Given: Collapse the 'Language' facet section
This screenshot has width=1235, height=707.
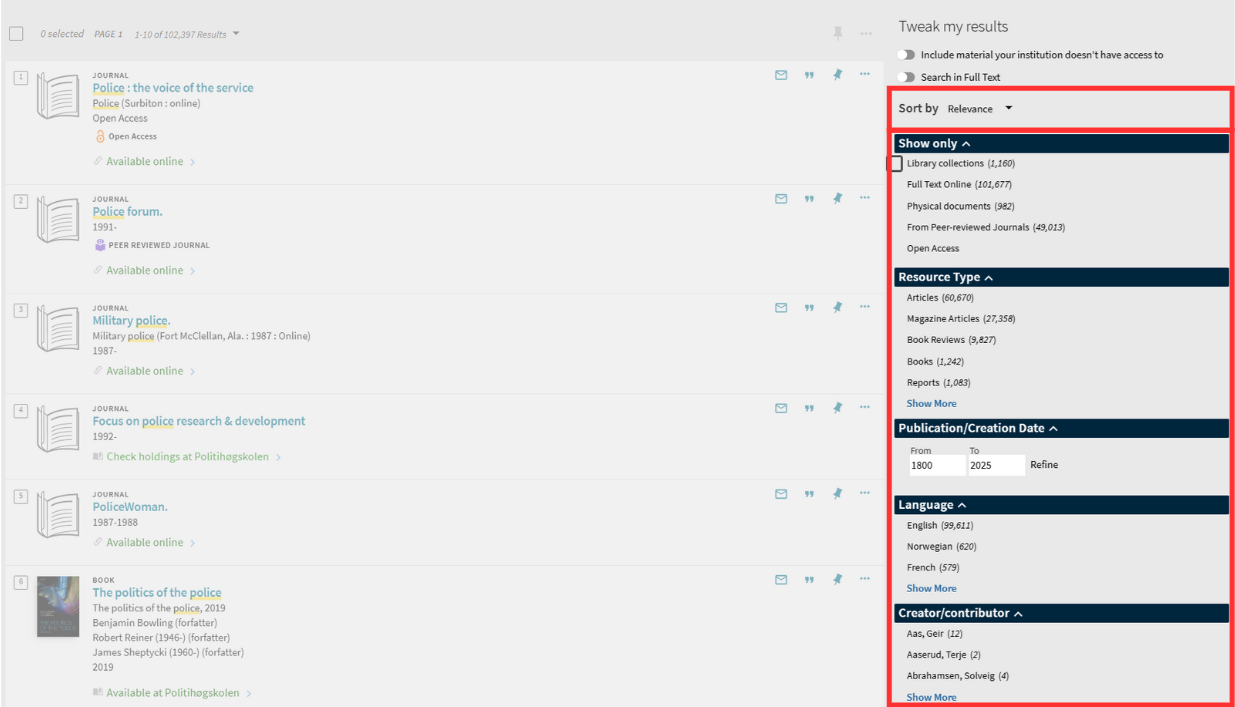Looking at the screenshot, I should tap(1060, 505).
